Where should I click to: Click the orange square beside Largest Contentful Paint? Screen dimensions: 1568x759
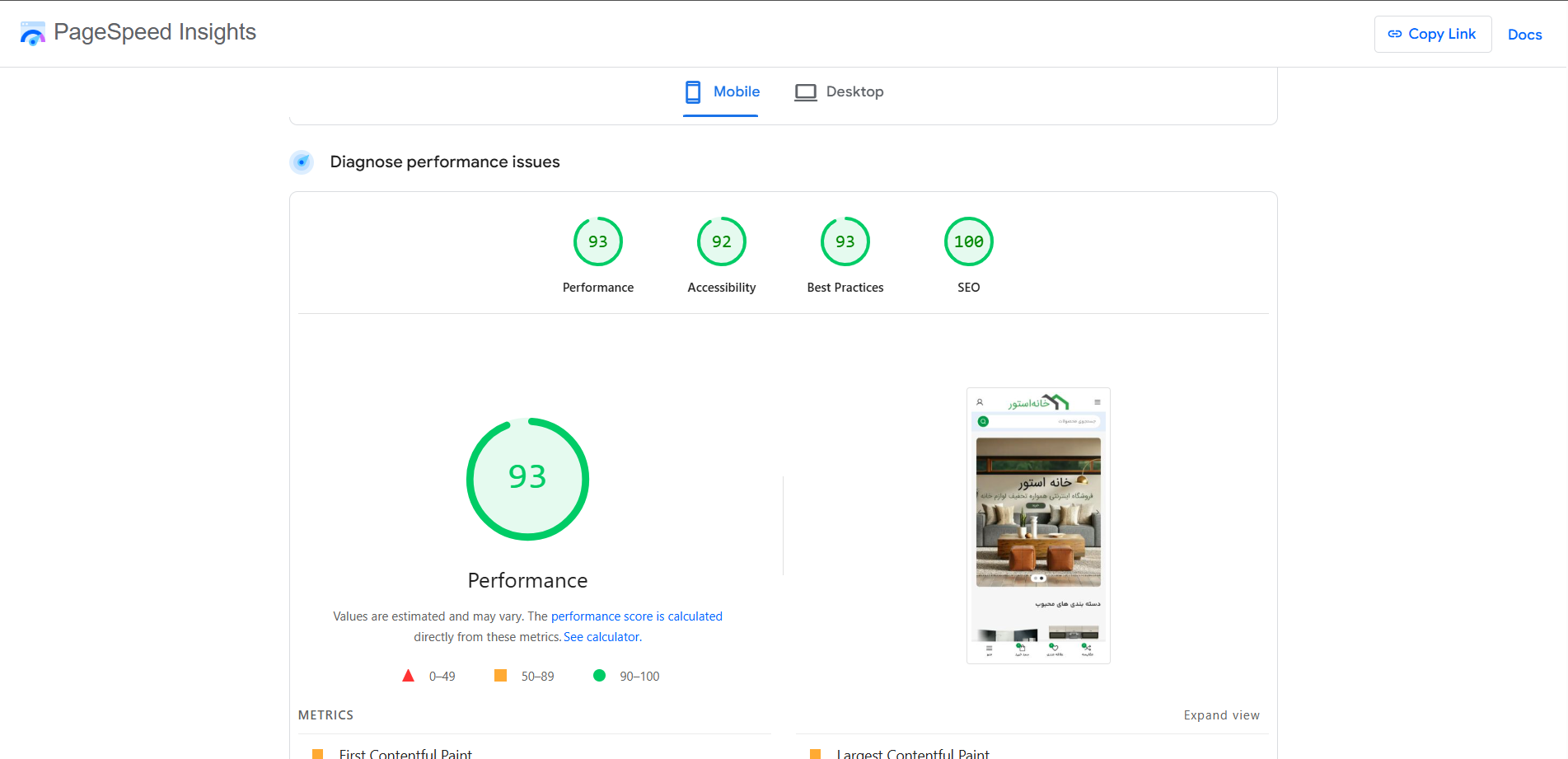816,754
